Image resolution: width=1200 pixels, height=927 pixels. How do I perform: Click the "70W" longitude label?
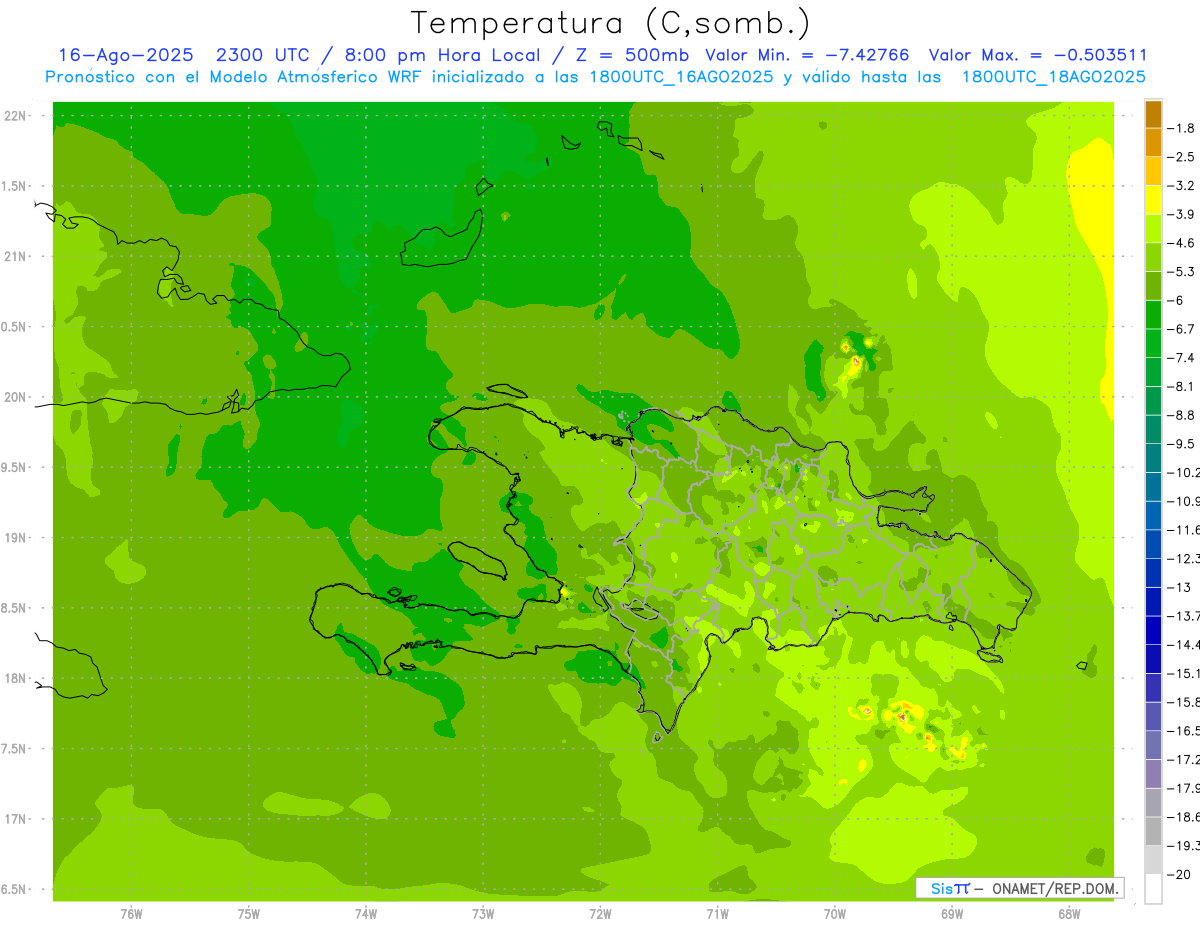coord(835,913)
